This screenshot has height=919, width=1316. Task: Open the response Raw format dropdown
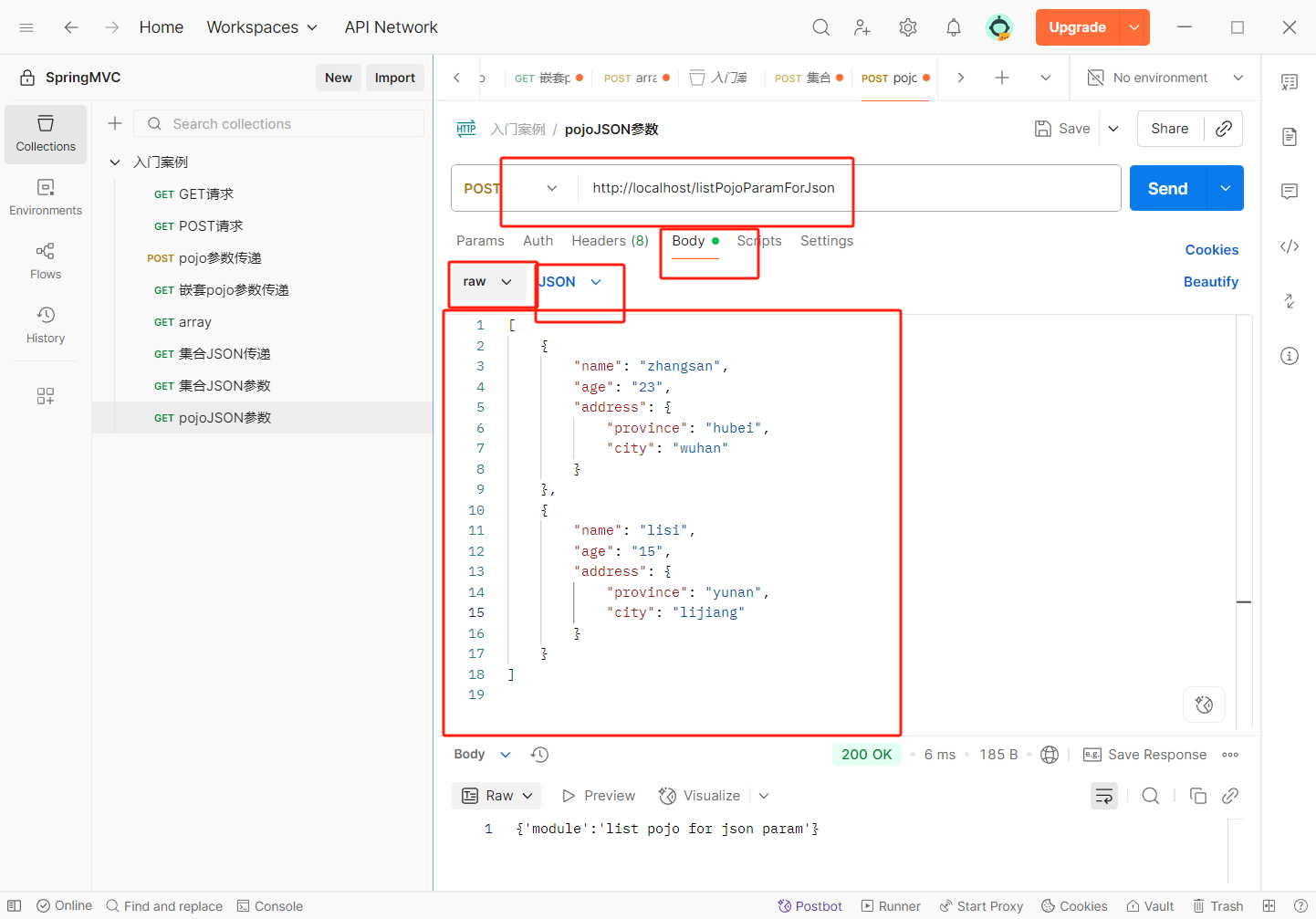click(496, 796)
